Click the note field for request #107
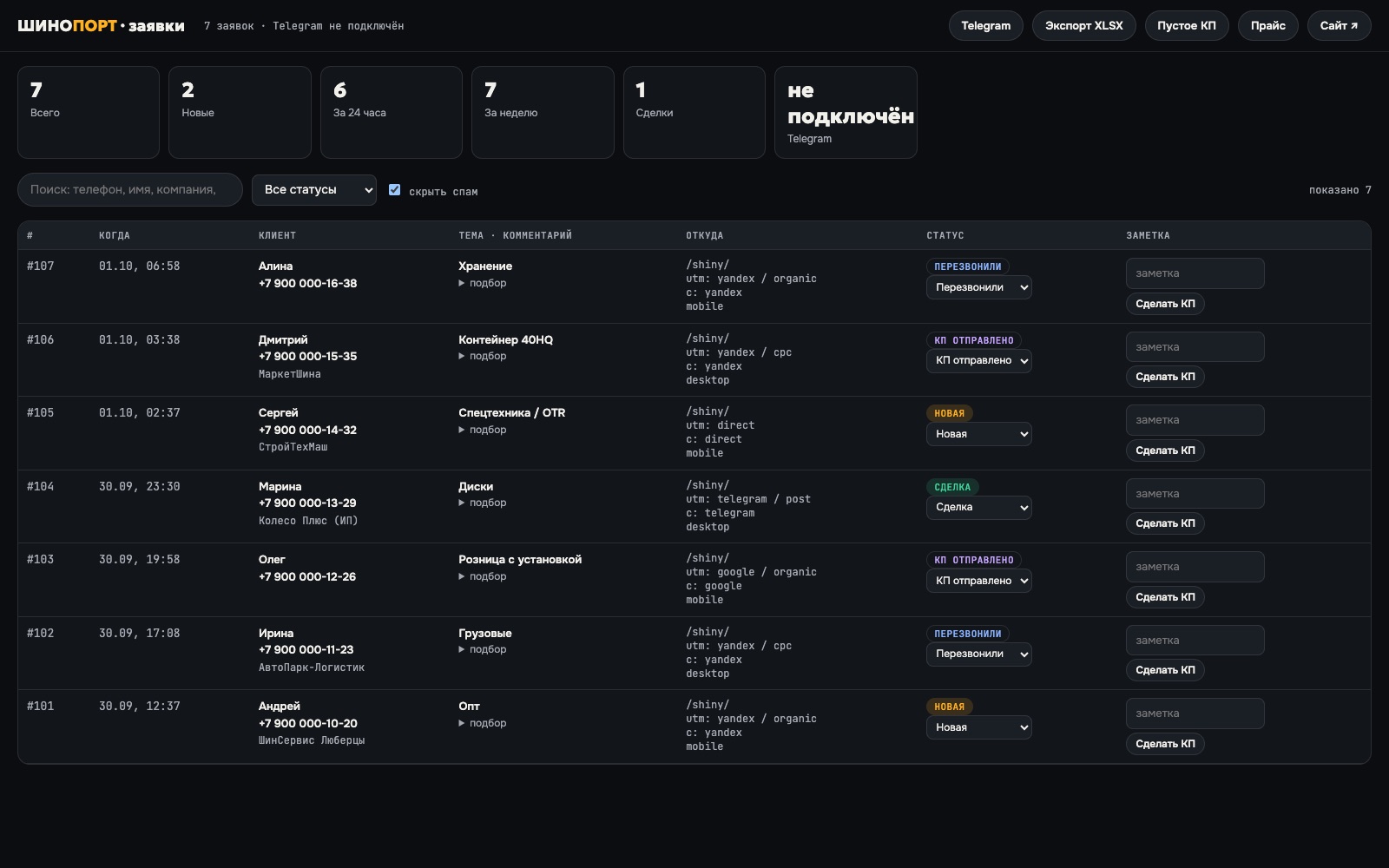 [1195, 273]
